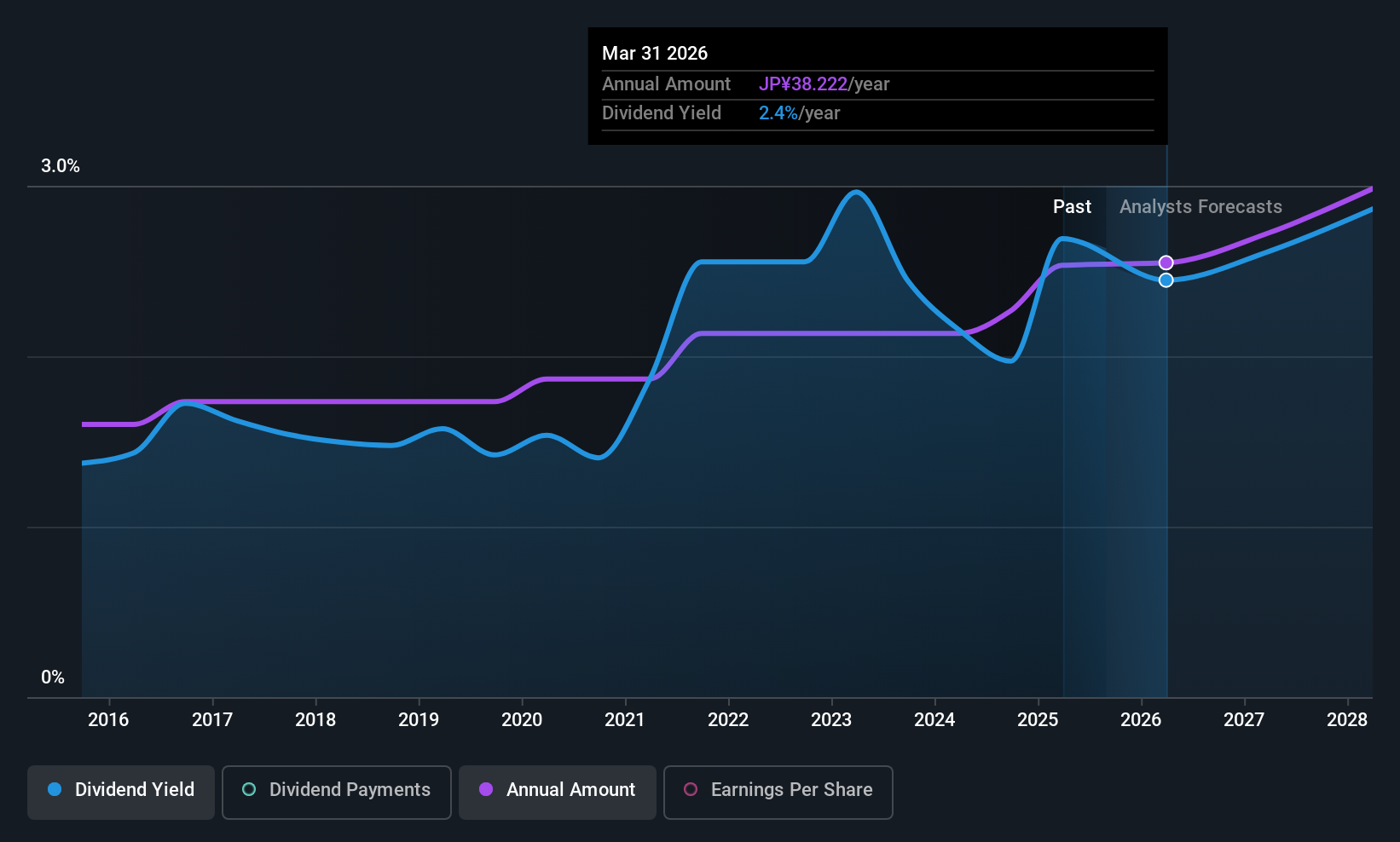Click the teal Dividend Payments legend circle
Image resolution: width=1400 pixels, height=842 pixels.
249,789
